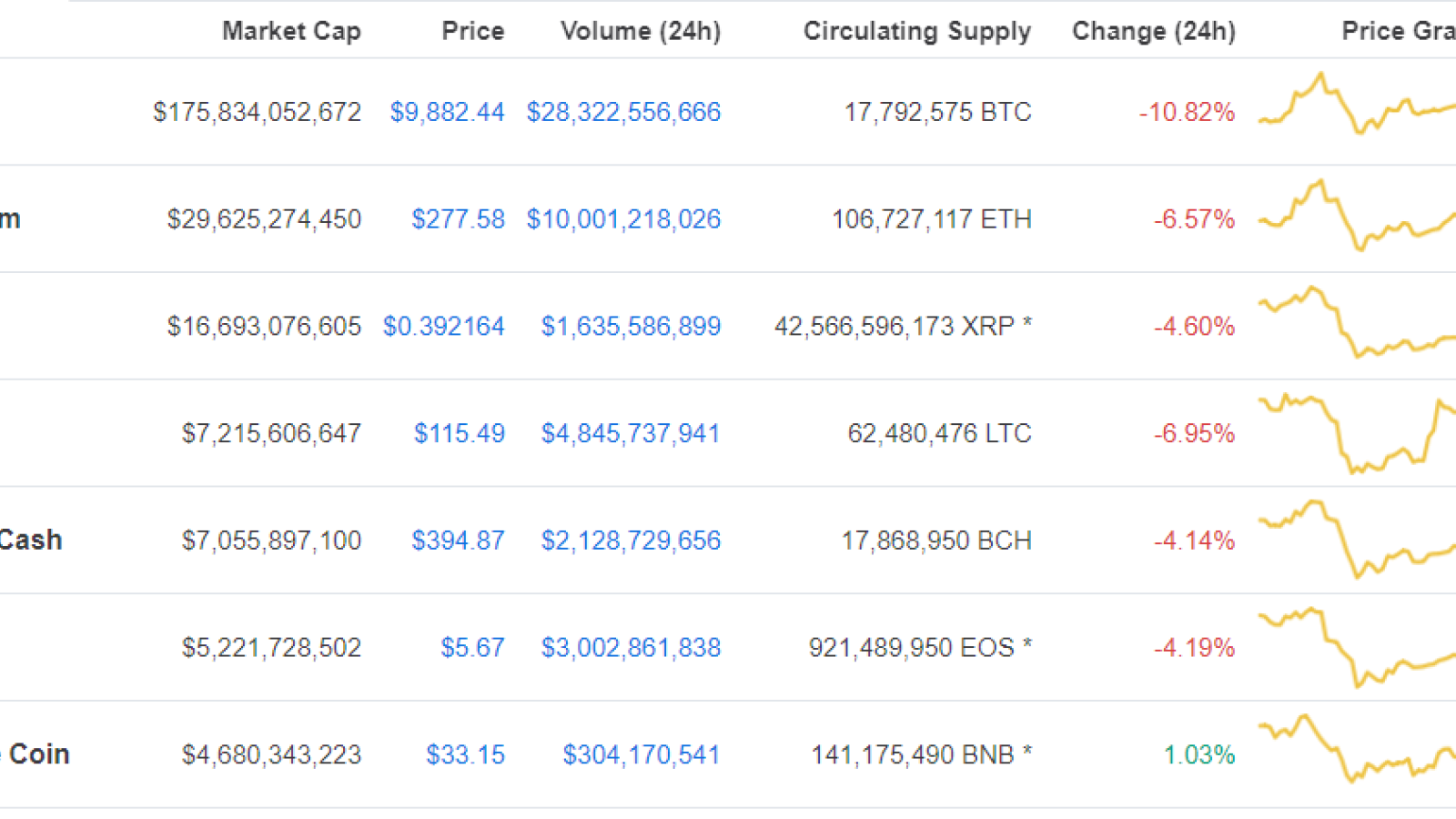The height and width of the screenshot is (819, 1456).
Task: Click supply value 921,489,950 EOS
Action: tap(920, 648)
